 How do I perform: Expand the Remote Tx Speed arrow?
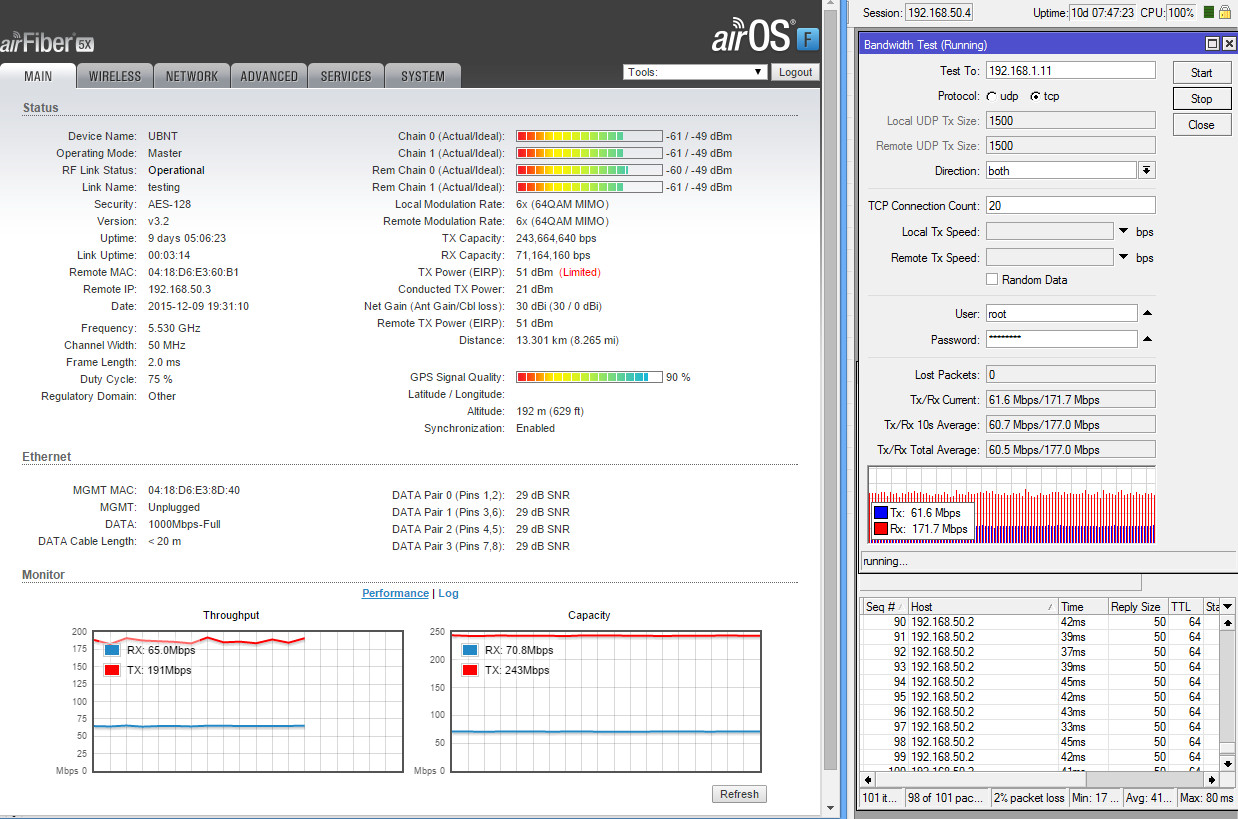pos(1124,258)
